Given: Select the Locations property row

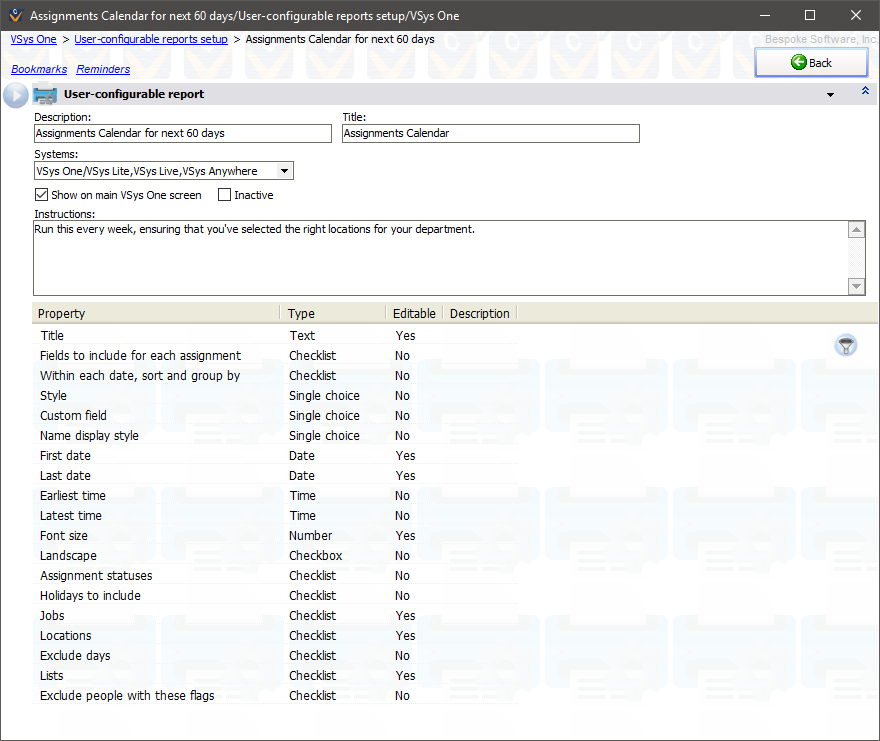Looking at the screenshot, I should (66, 636).
